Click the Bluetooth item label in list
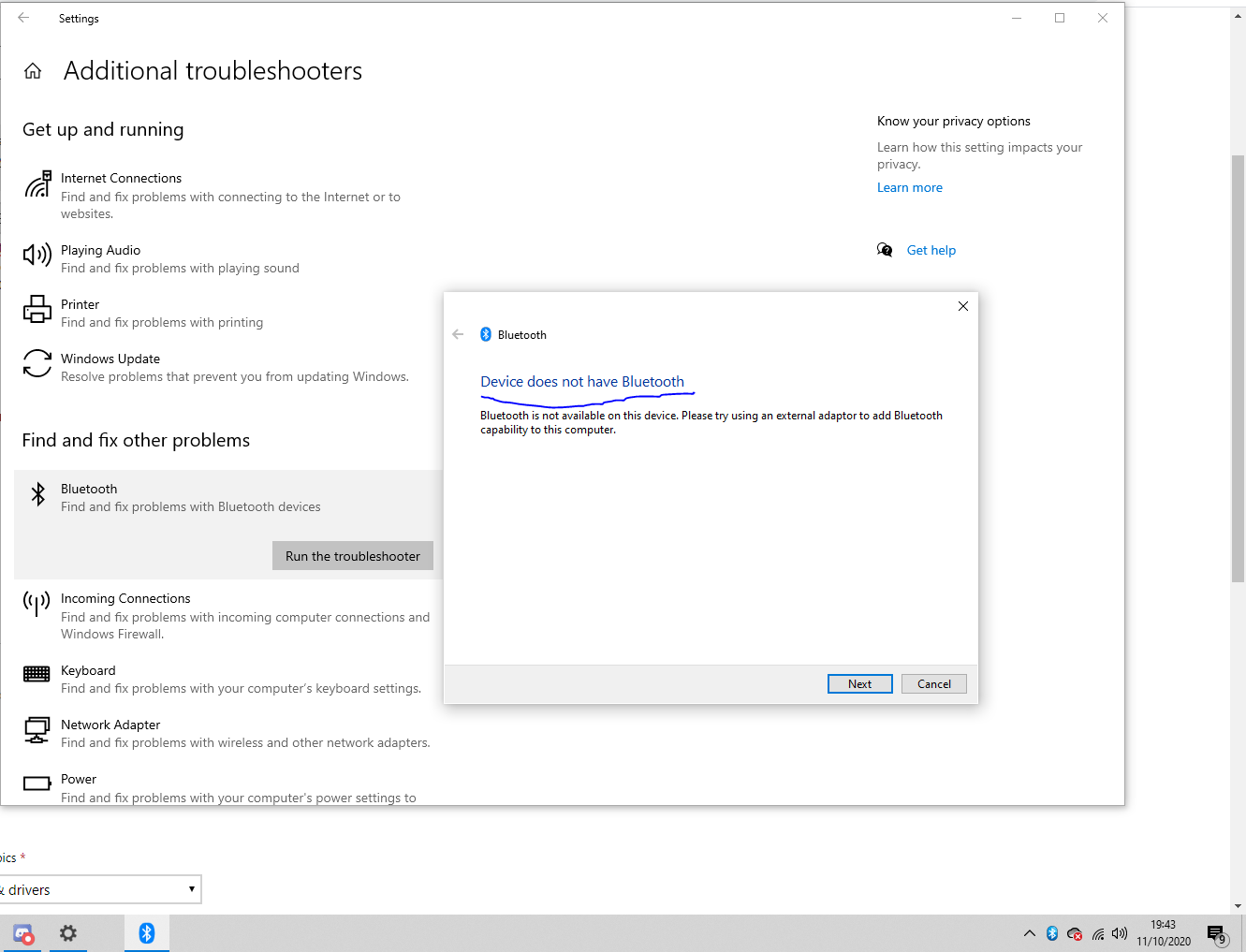The image size is (1246, 952). tap(89, 489)
